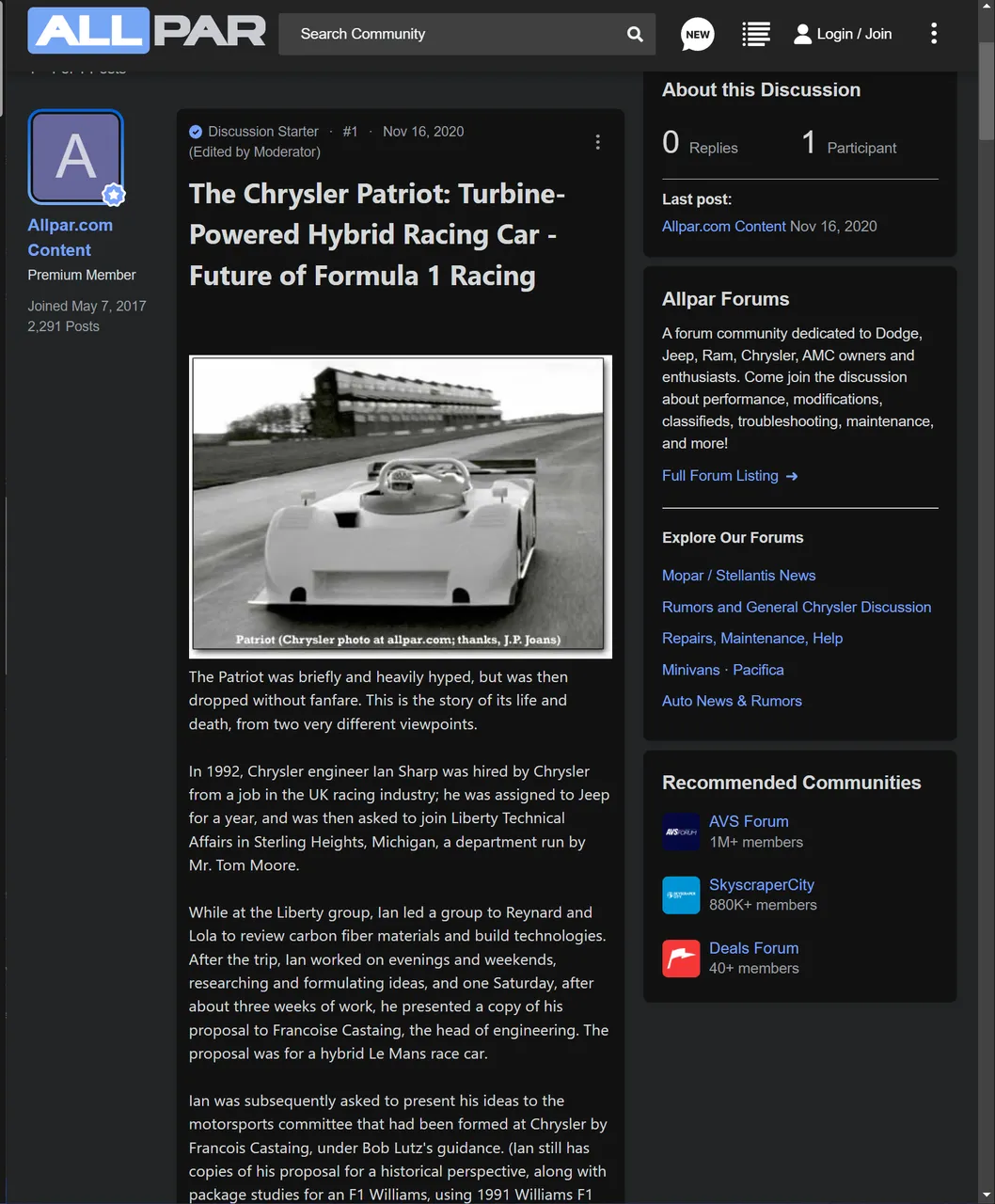Click 'Recommended Communities' heading
Screen dimensions: 995x1204
pyautogui.click(x=792, y=783)
